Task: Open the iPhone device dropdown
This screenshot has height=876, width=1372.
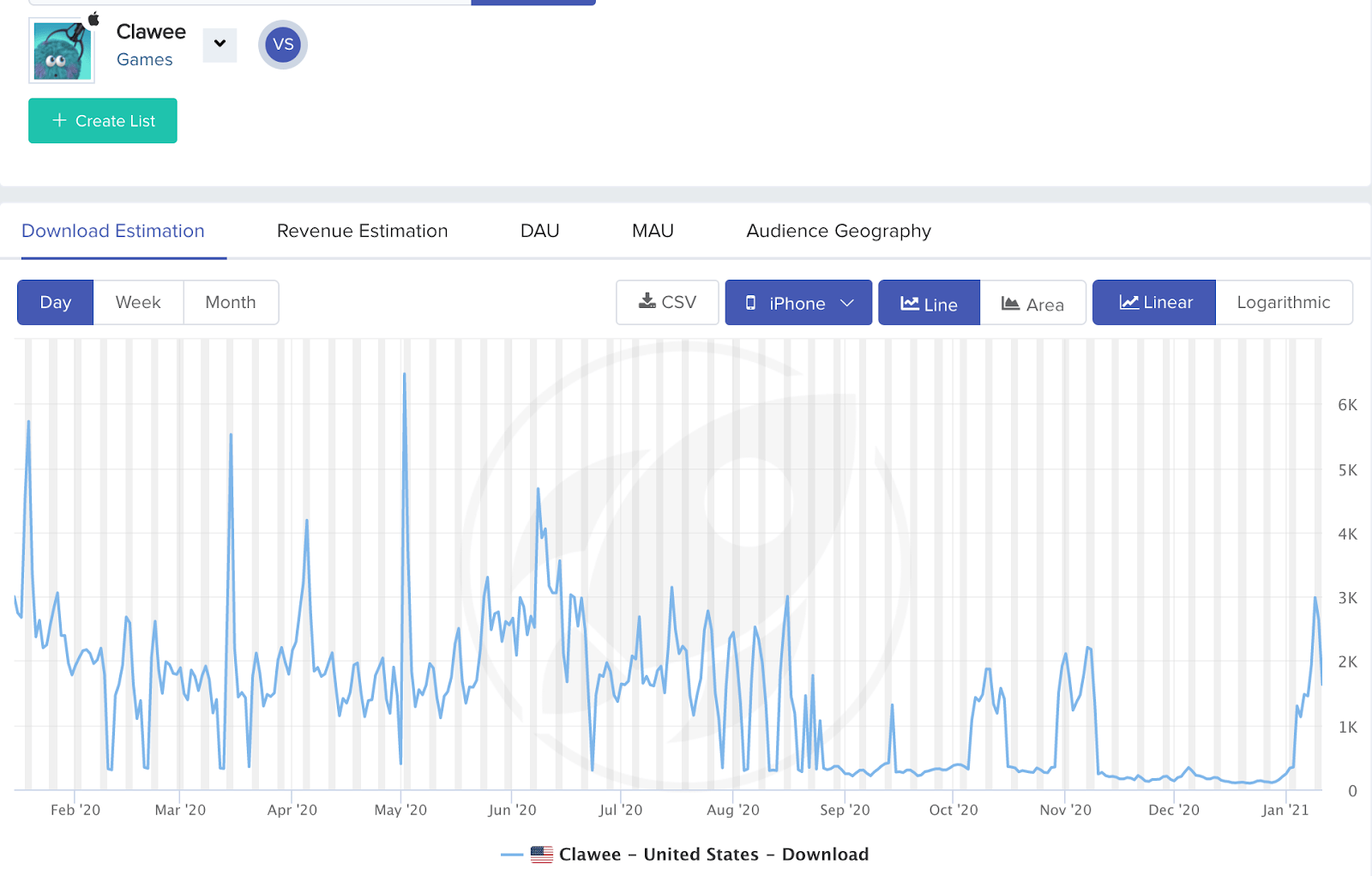Action: coord(798,303)
